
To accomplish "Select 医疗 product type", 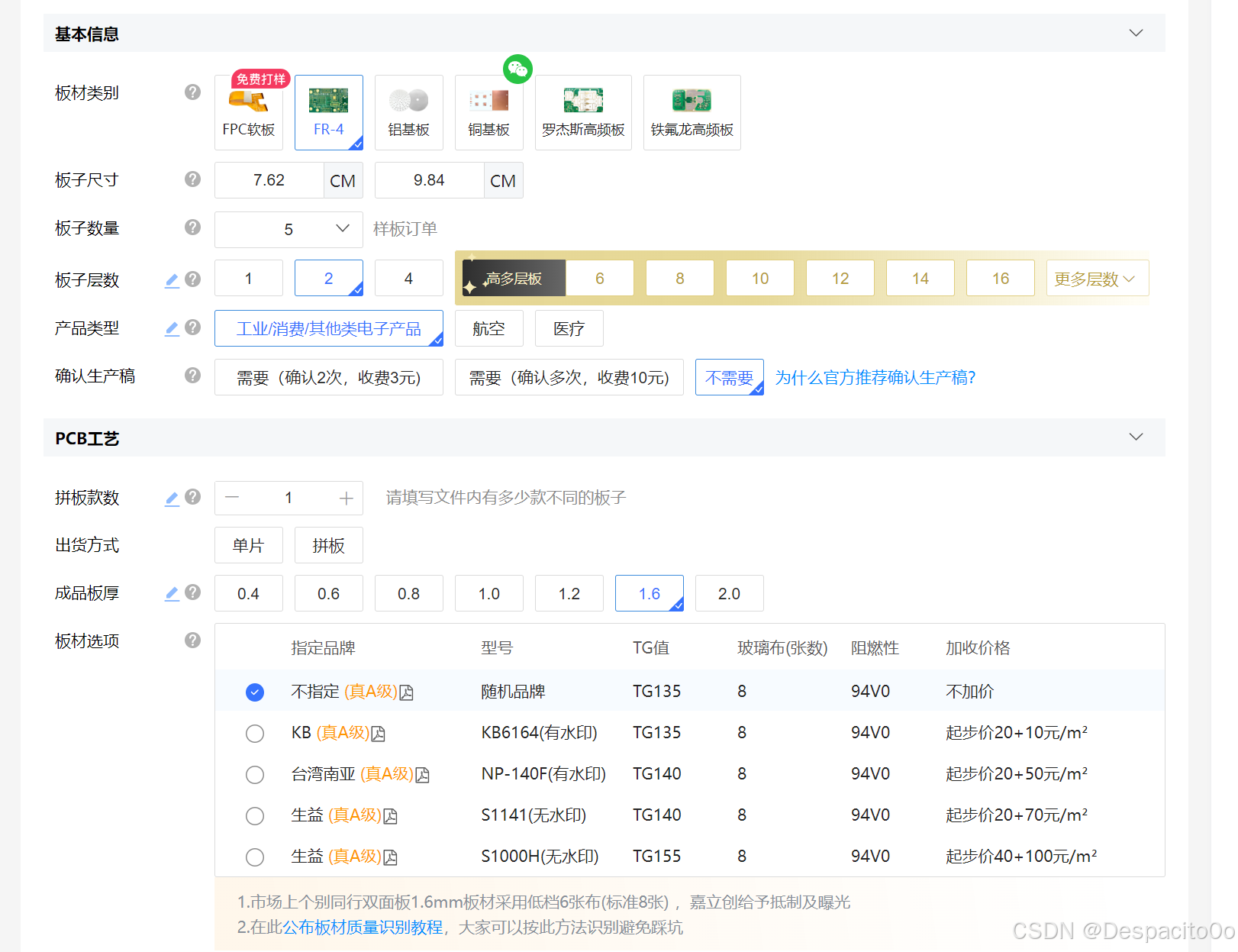I will tap(569, 328).
